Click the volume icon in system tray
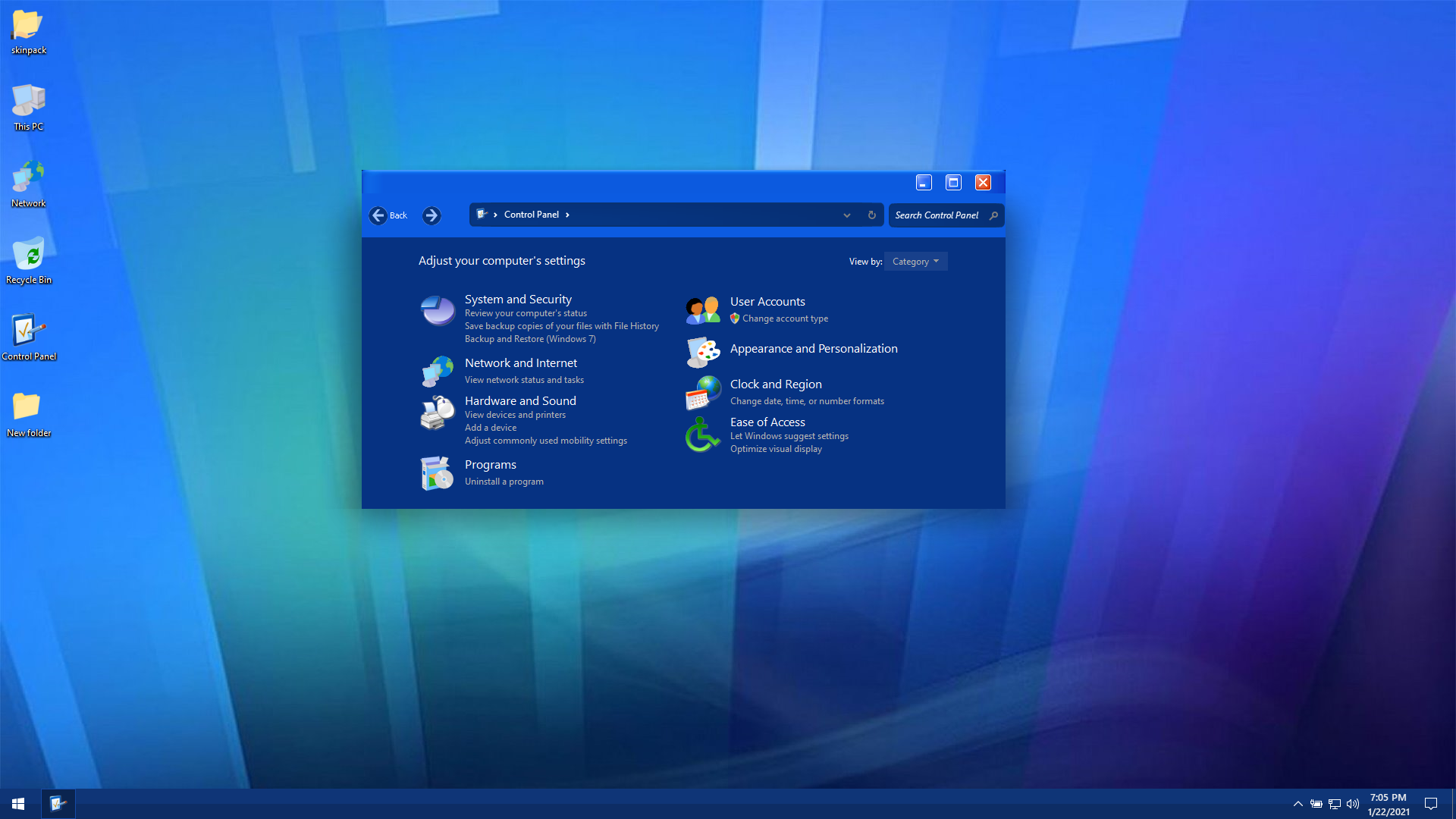Screen dimensions: 1456x819 coord(1353,804)
